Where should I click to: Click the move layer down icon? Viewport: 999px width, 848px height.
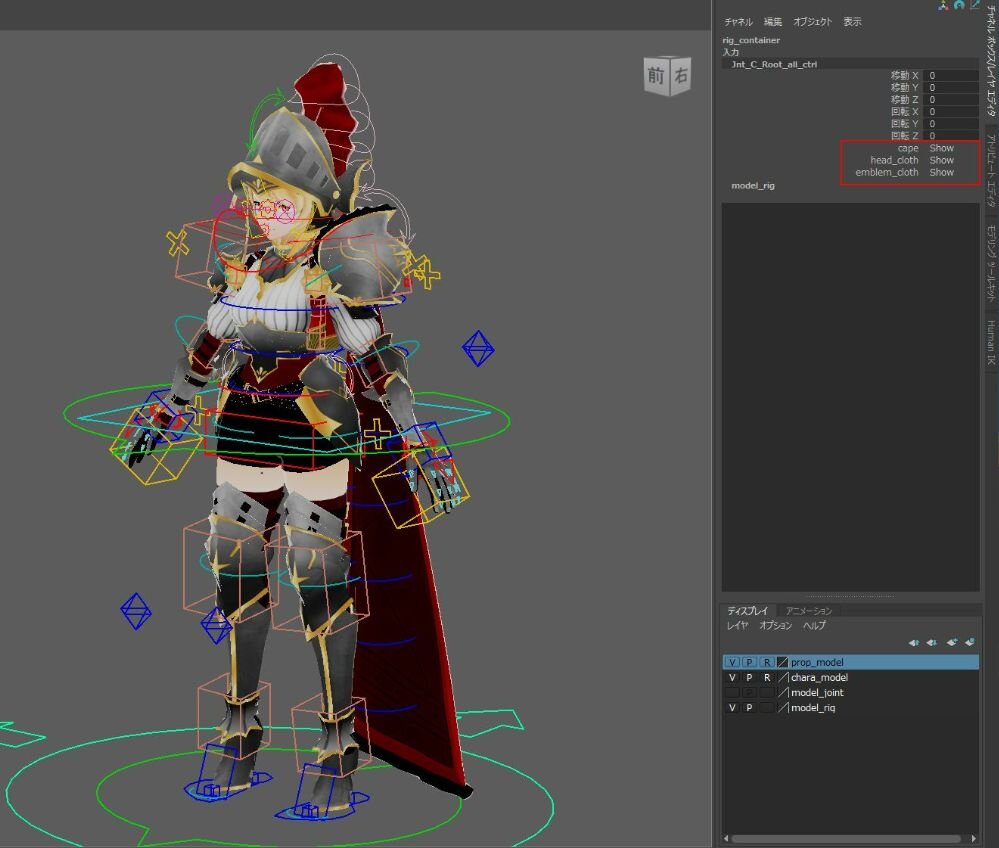[932, 643]
